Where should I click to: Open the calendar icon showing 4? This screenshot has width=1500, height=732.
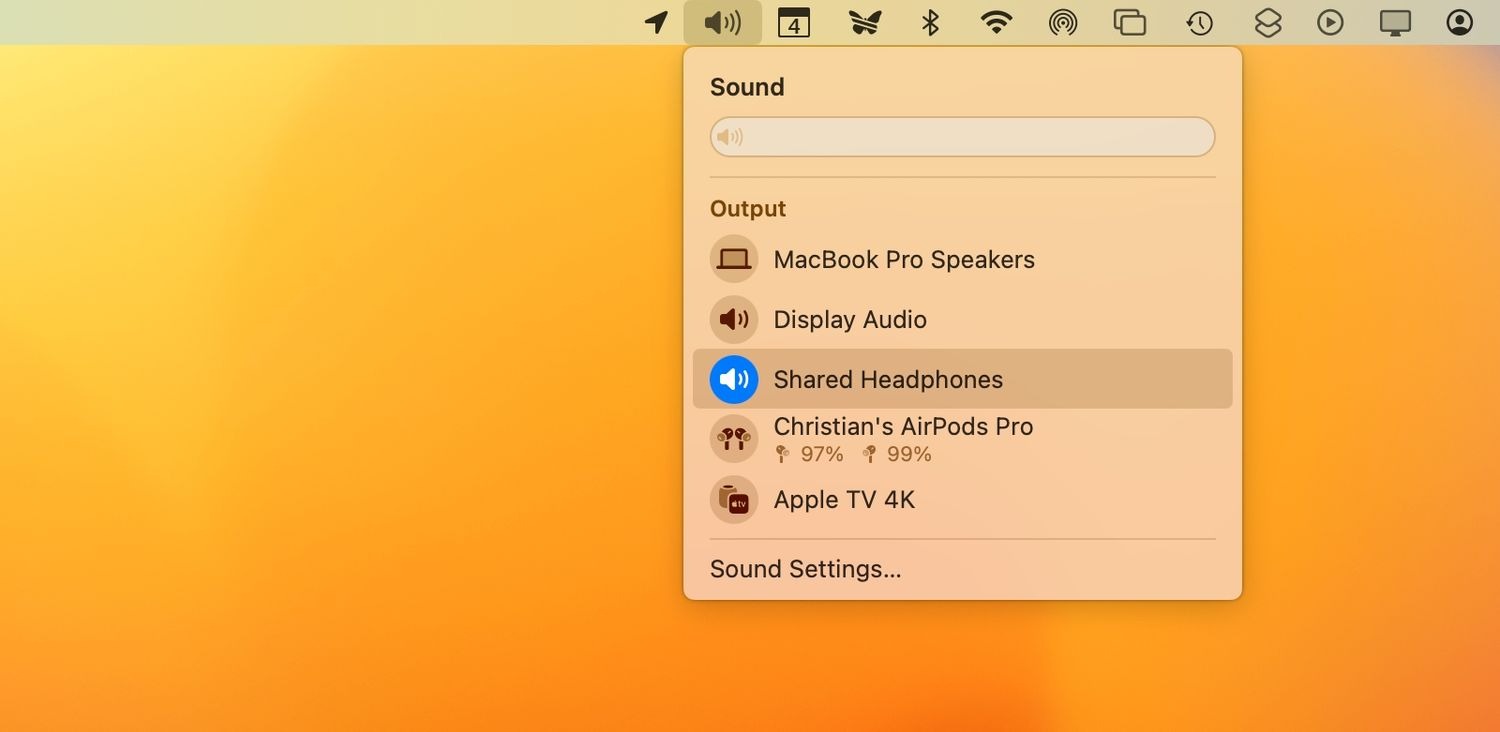[794, 22]
